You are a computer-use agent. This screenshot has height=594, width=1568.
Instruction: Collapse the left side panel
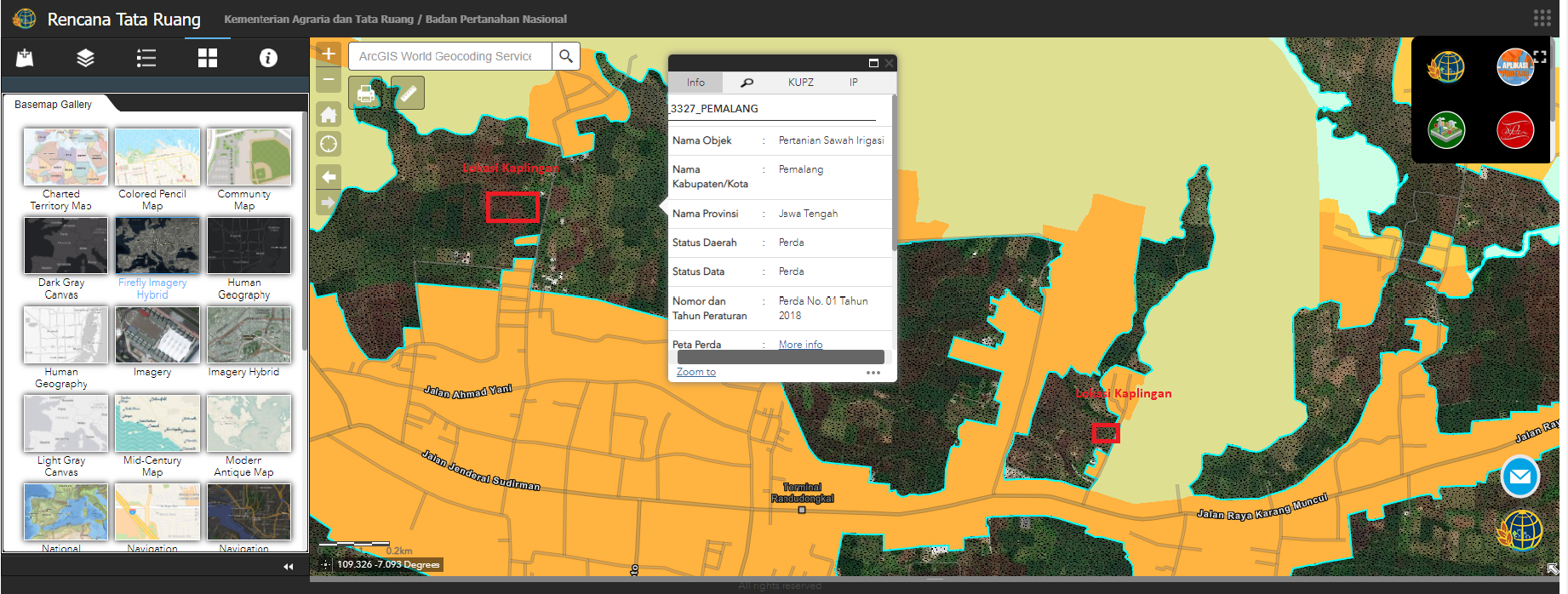tap(289, 567)
